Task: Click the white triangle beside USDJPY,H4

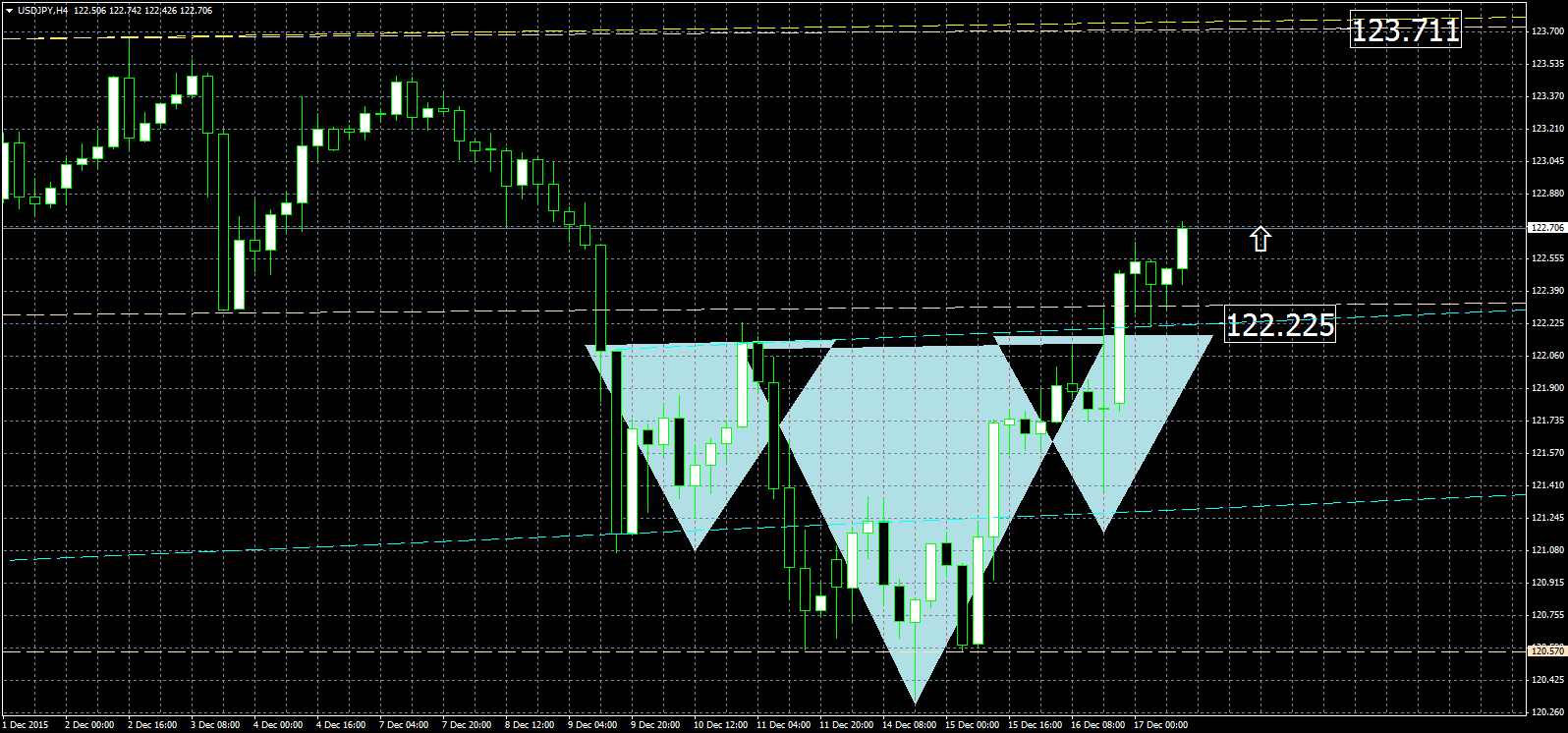Action: pos(9,10)
